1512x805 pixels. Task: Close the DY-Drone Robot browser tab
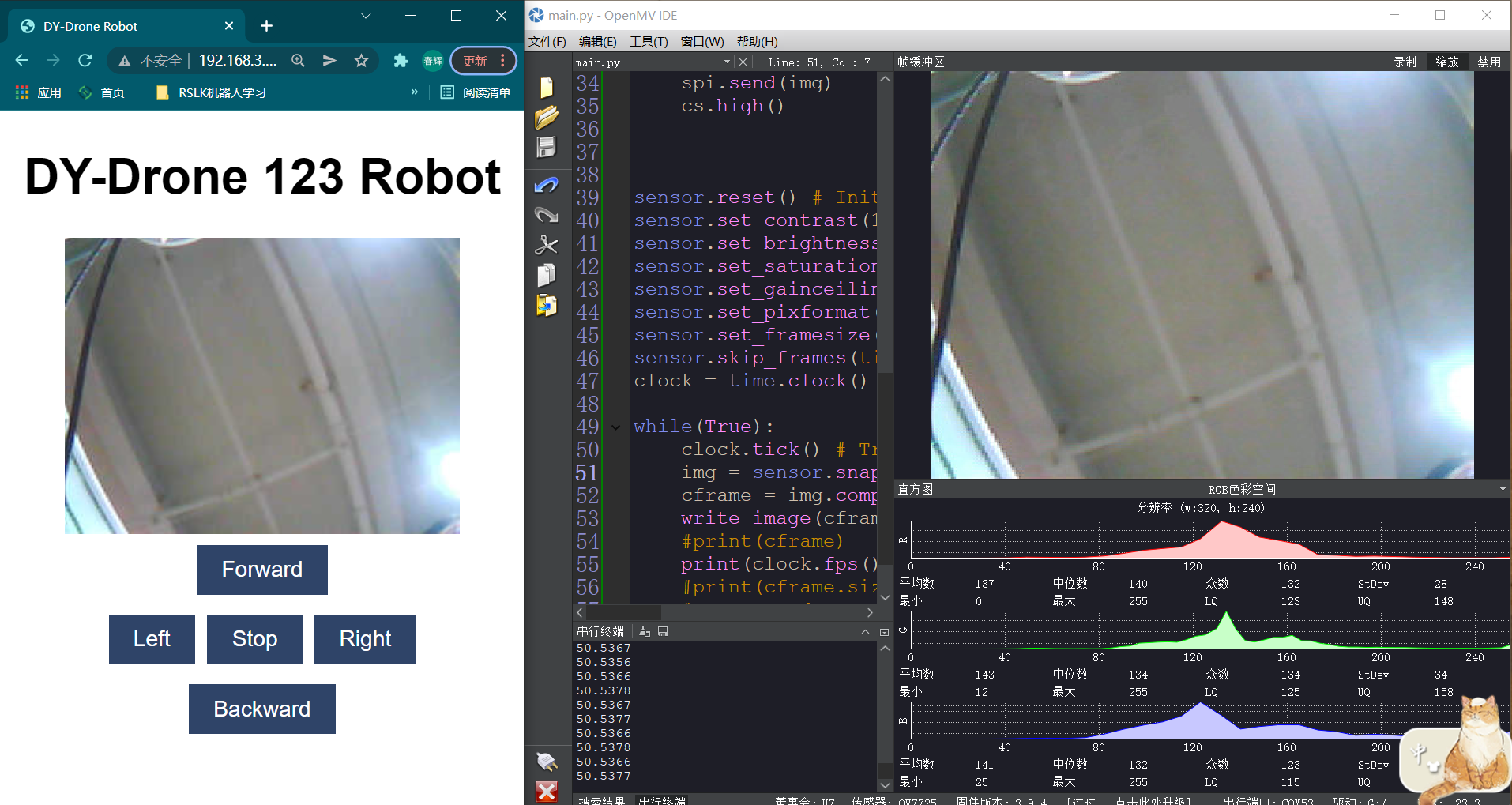tap(229, 26)
